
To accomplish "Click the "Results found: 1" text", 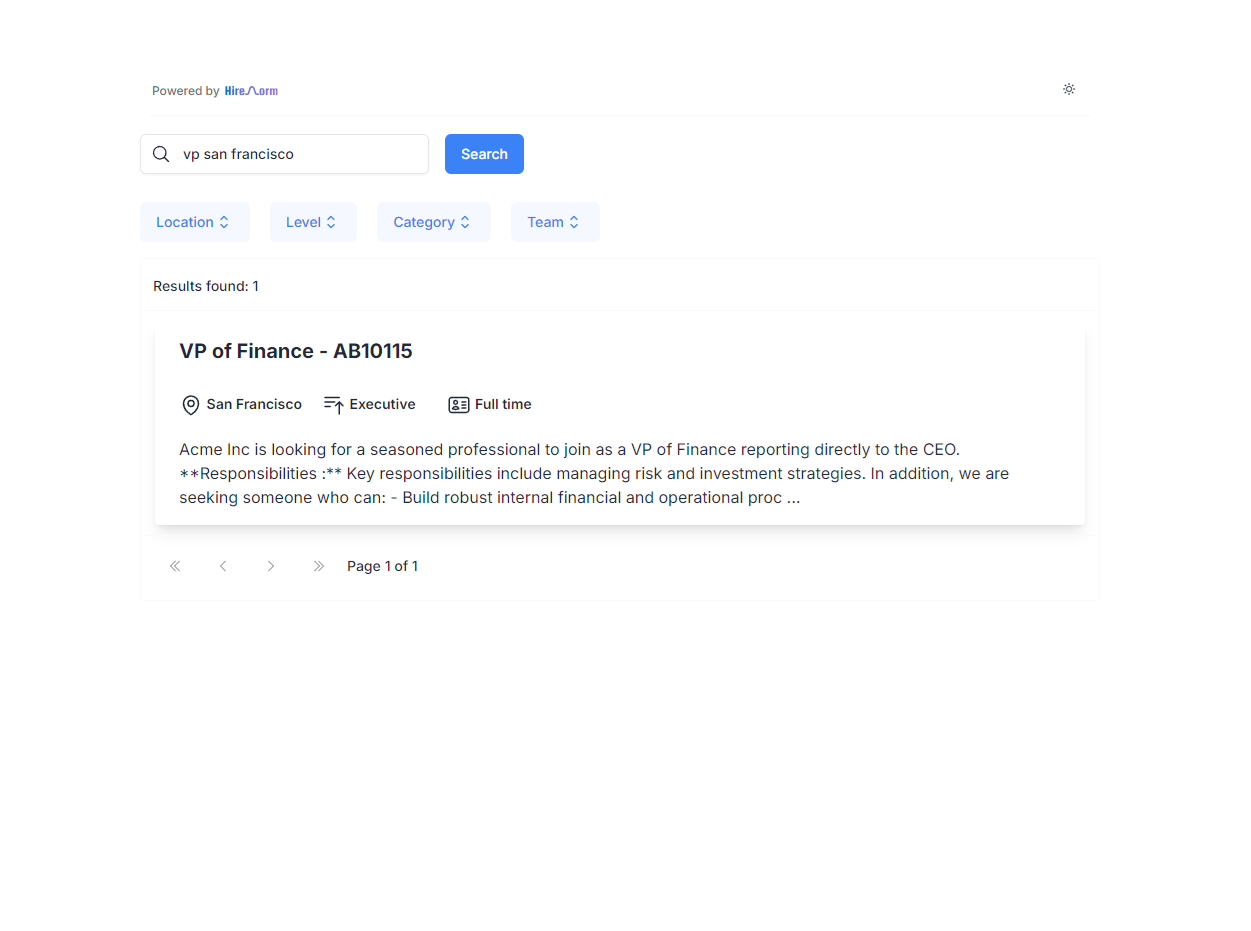I will point(206,286).
